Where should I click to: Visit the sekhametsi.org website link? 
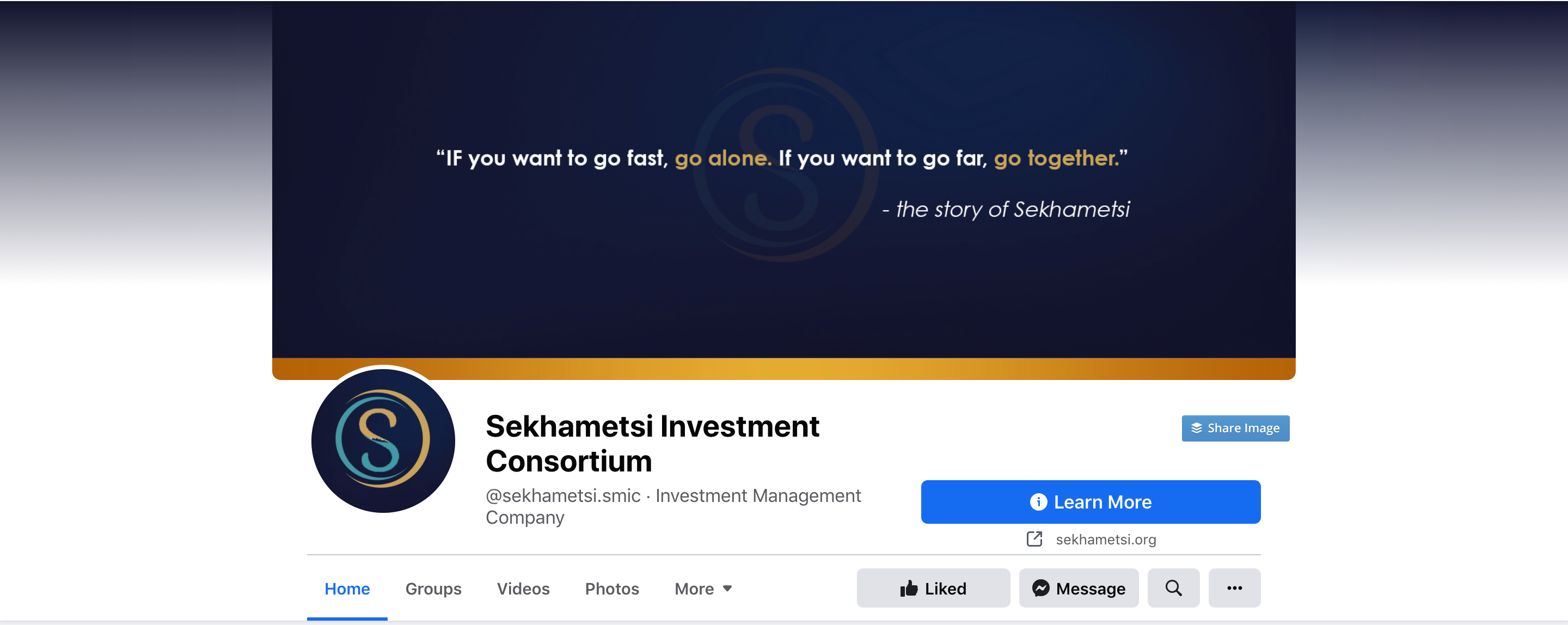[x=1105, y=540]
